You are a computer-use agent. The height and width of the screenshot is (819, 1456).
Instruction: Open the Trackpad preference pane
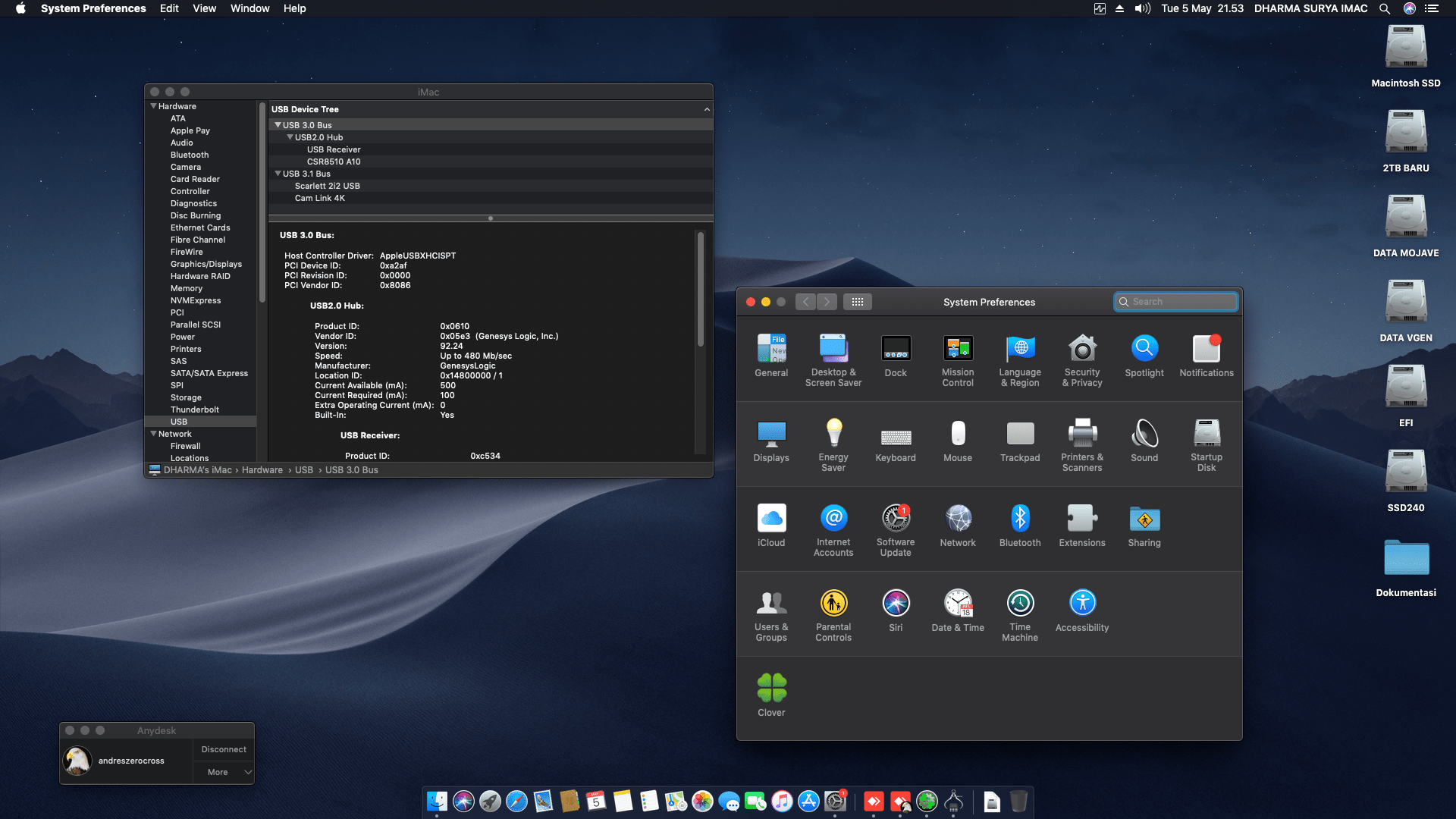pyautogui.click(x=1020, y=440)
